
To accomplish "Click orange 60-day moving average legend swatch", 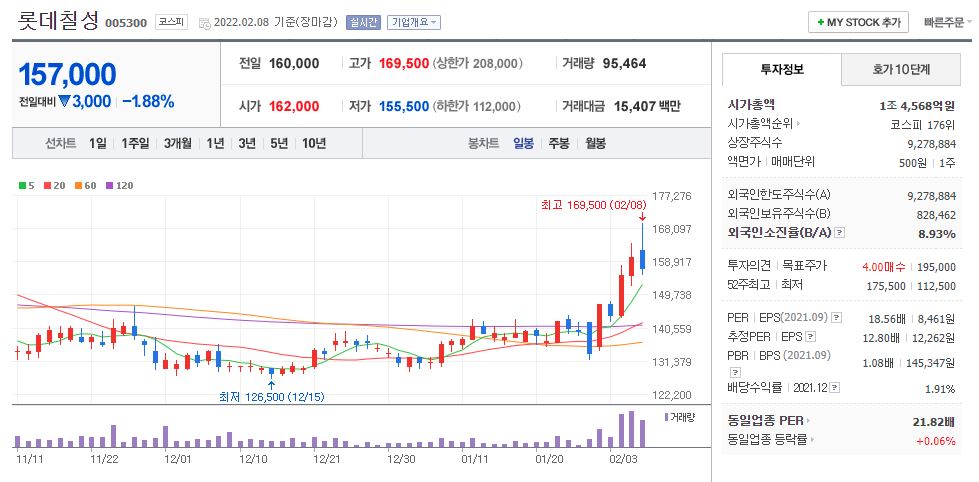I will click(x=79, y=185).
